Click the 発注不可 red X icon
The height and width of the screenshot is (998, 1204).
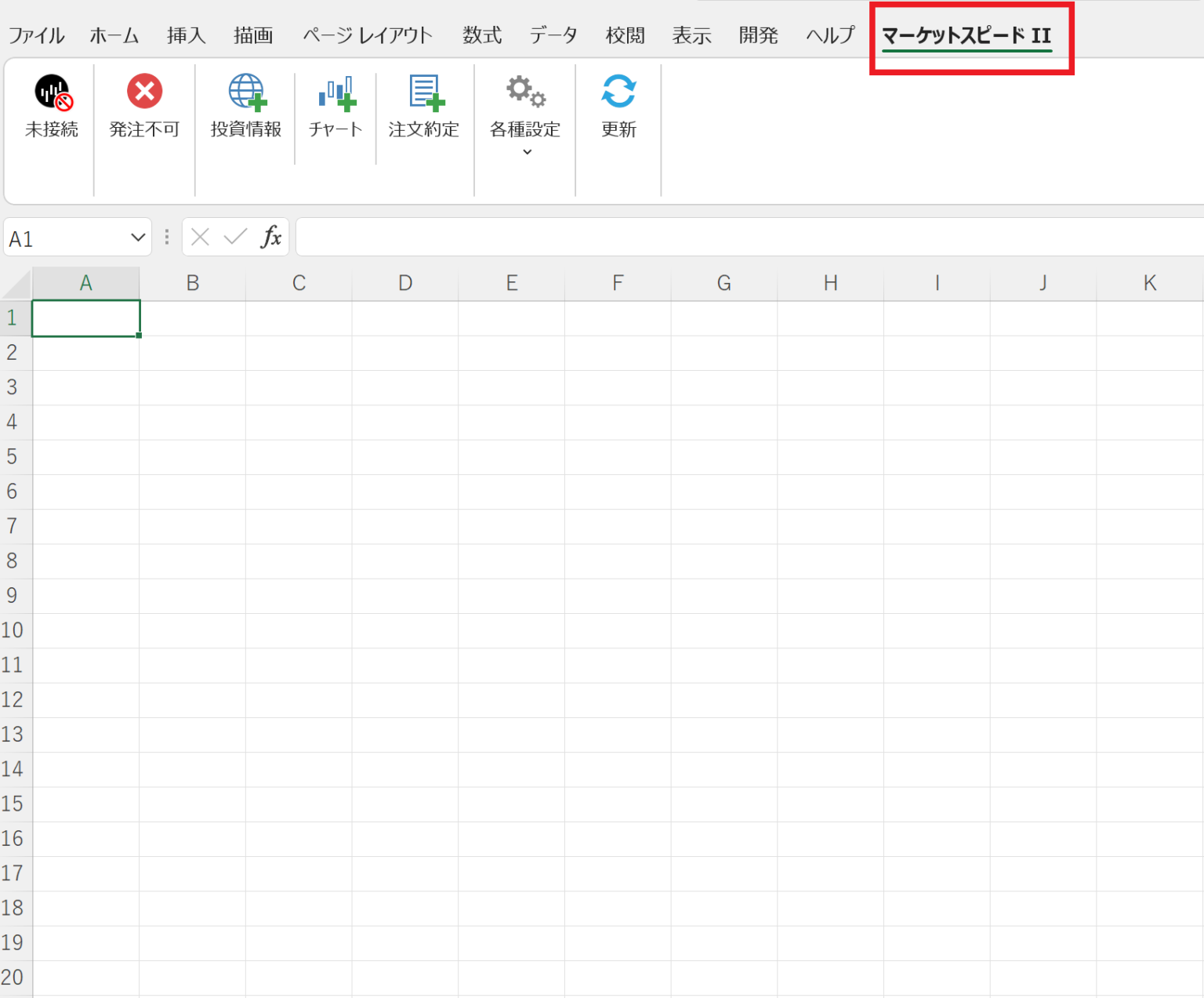pyautogui.click(x=144, y=92)
